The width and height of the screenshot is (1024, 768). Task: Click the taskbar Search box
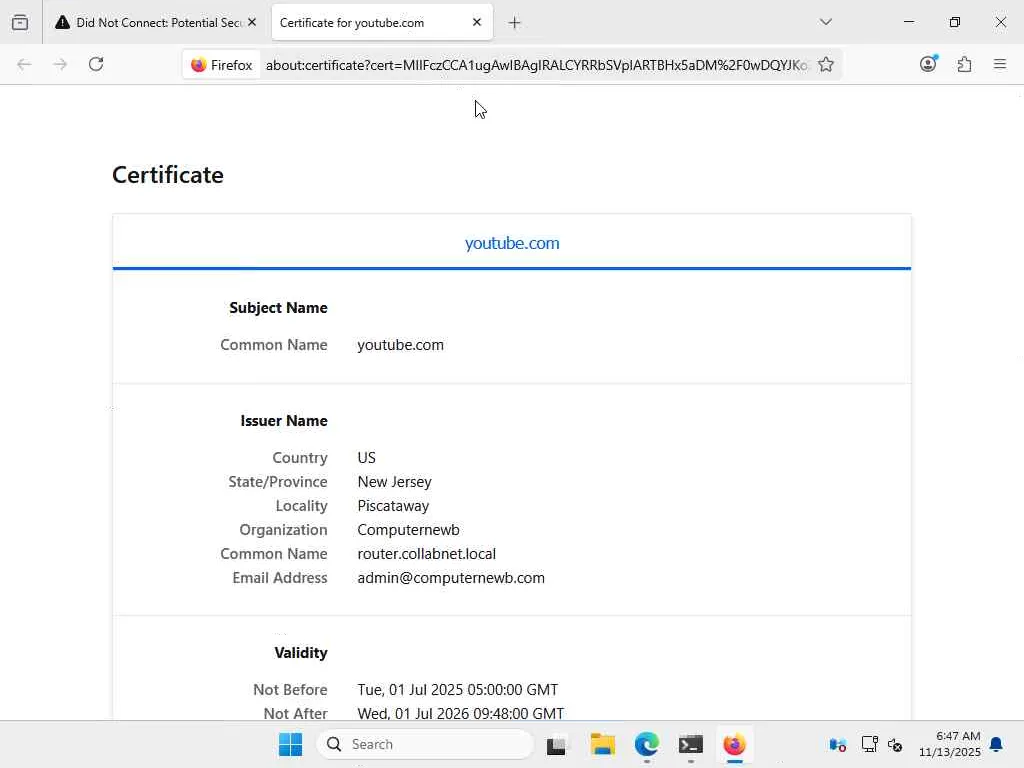point(425,744)
